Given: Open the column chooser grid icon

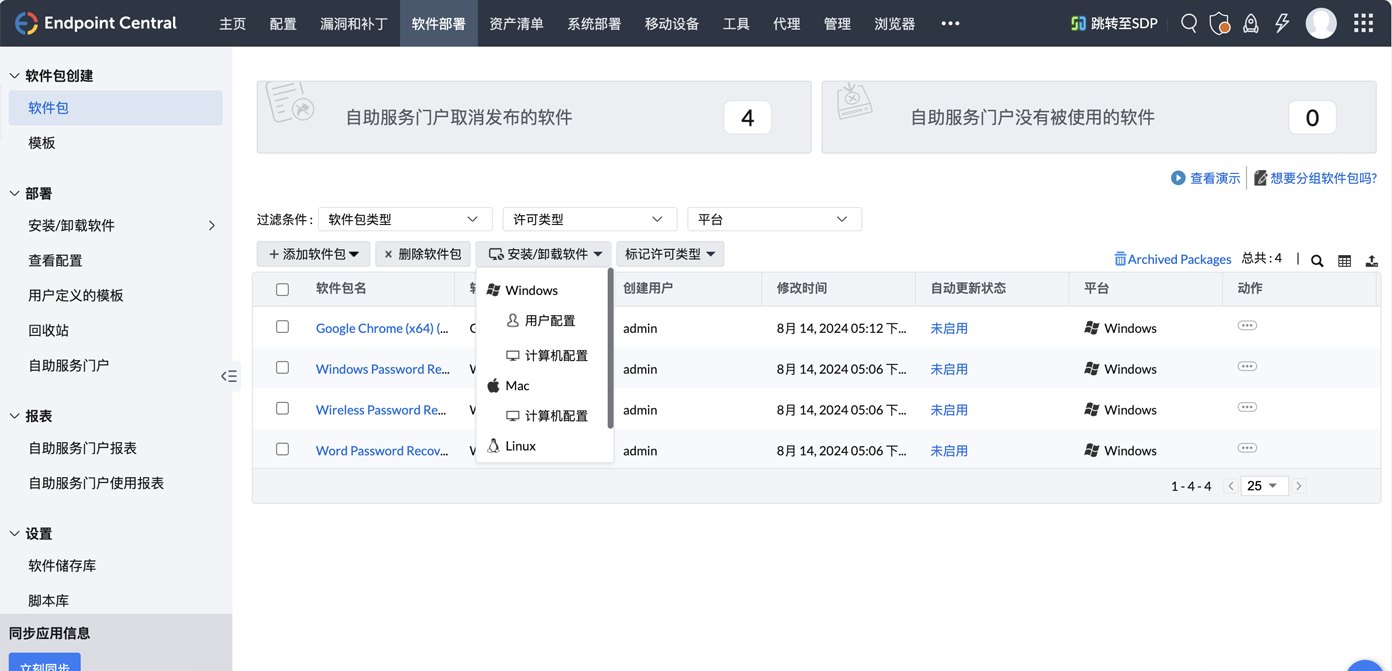Looking at the screenshot, I should 1344,260.
